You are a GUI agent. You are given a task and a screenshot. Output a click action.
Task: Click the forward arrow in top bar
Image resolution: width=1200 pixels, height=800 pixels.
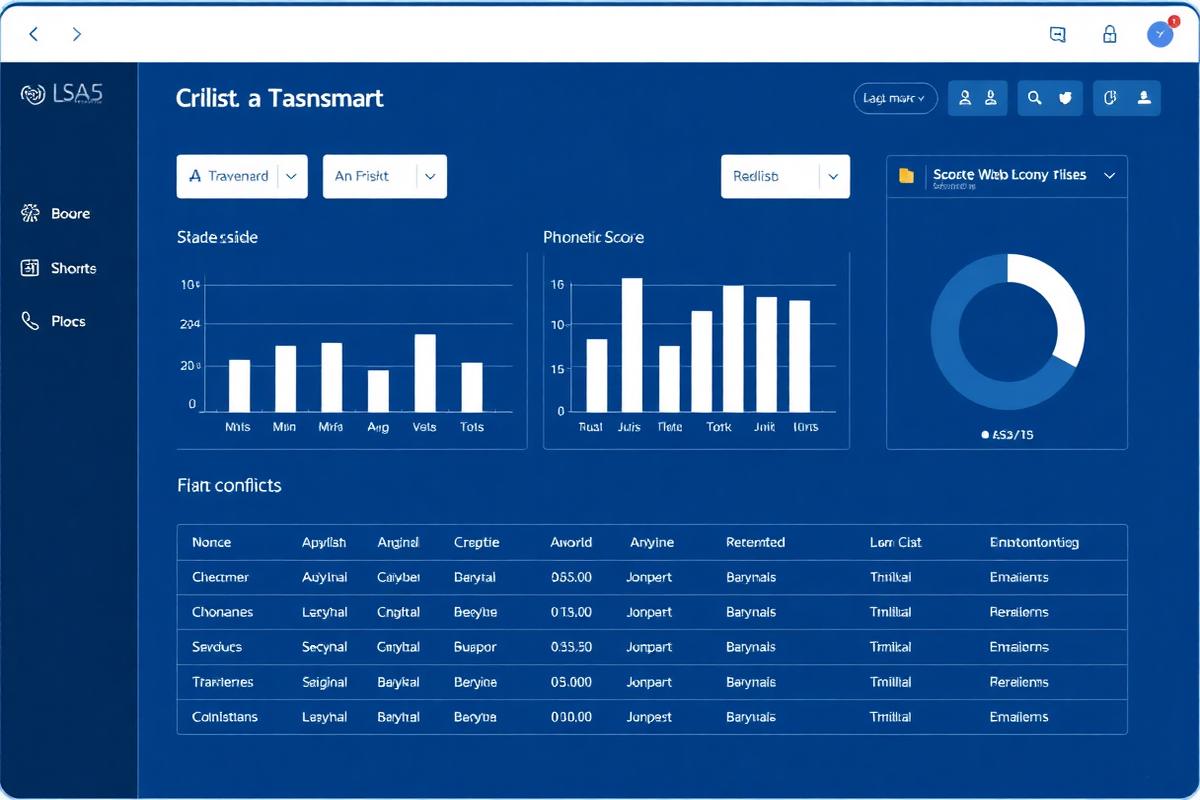77,34
